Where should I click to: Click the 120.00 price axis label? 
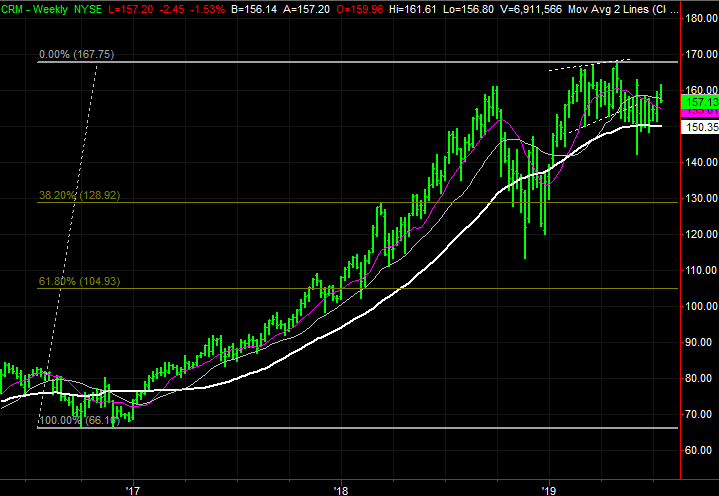tap(700, 234)
